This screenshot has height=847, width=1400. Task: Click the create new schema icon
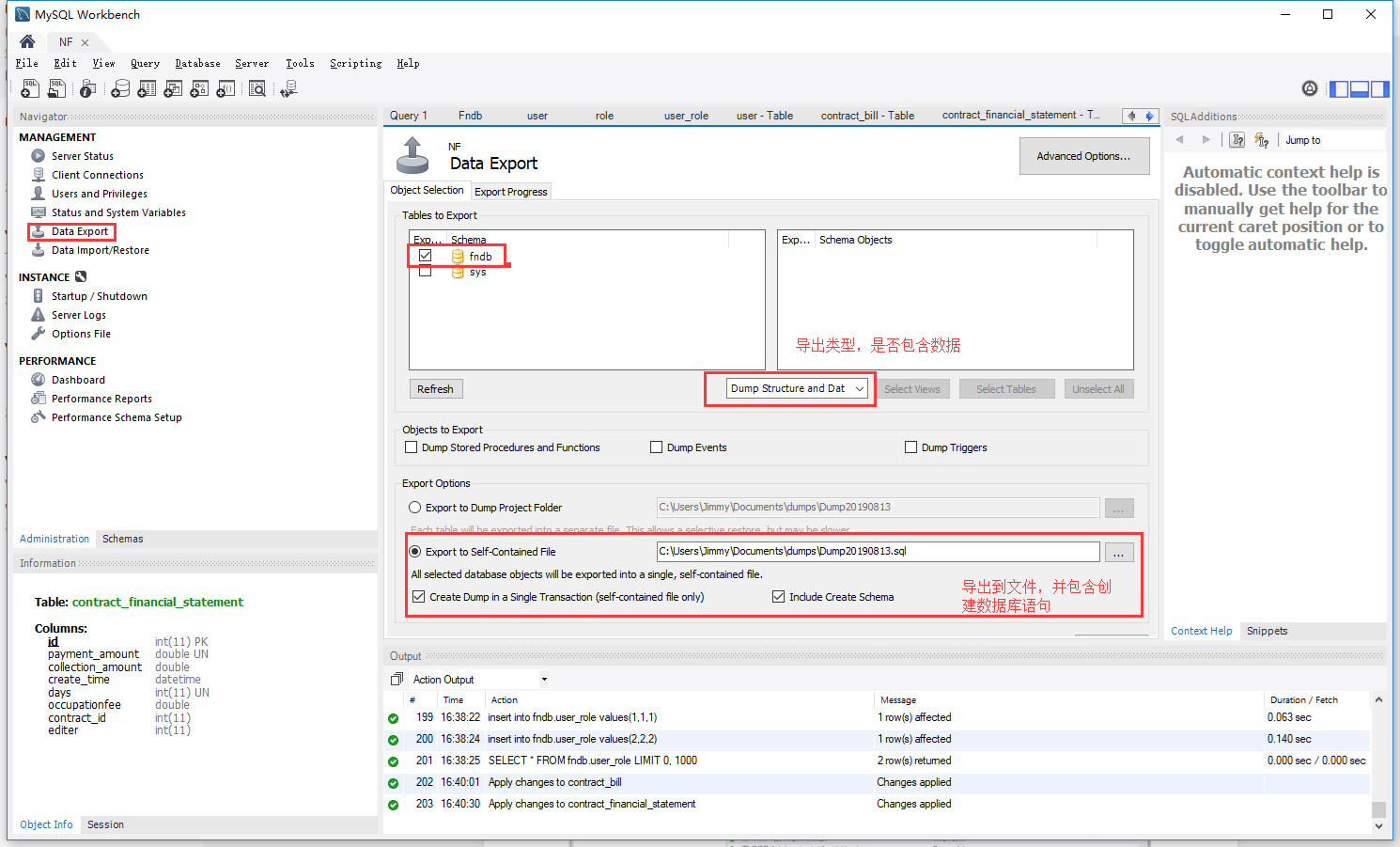pos(120,88)
